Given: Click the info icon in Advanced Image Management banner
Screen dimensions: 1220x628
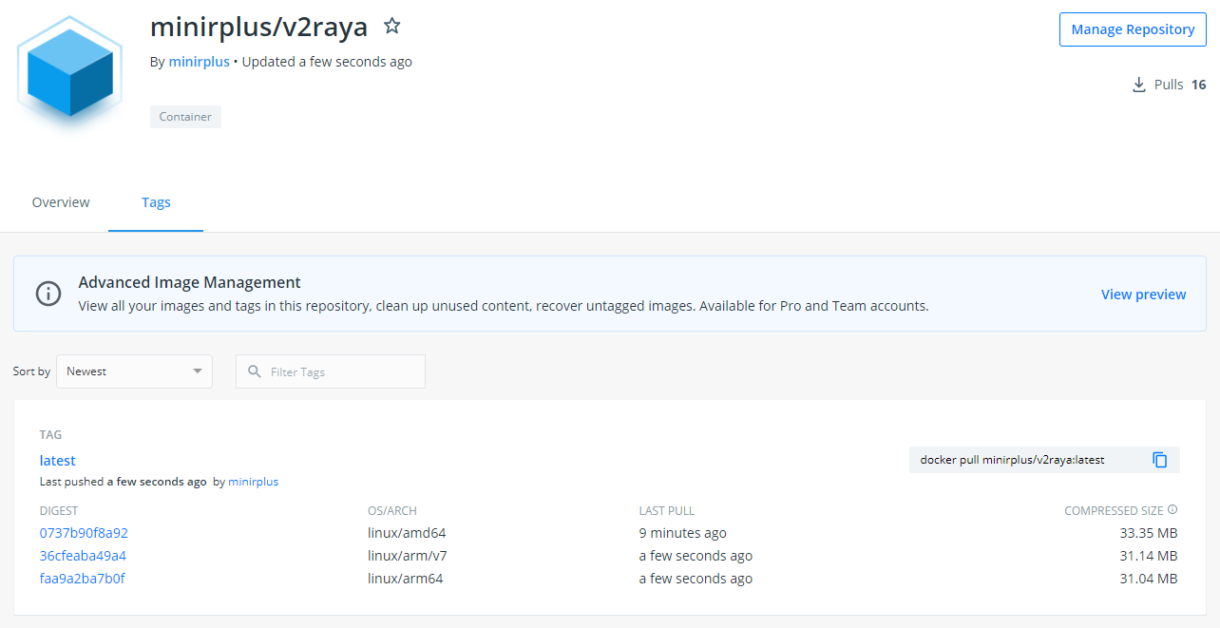Looking at the screenshot, I should coord(48,294).
